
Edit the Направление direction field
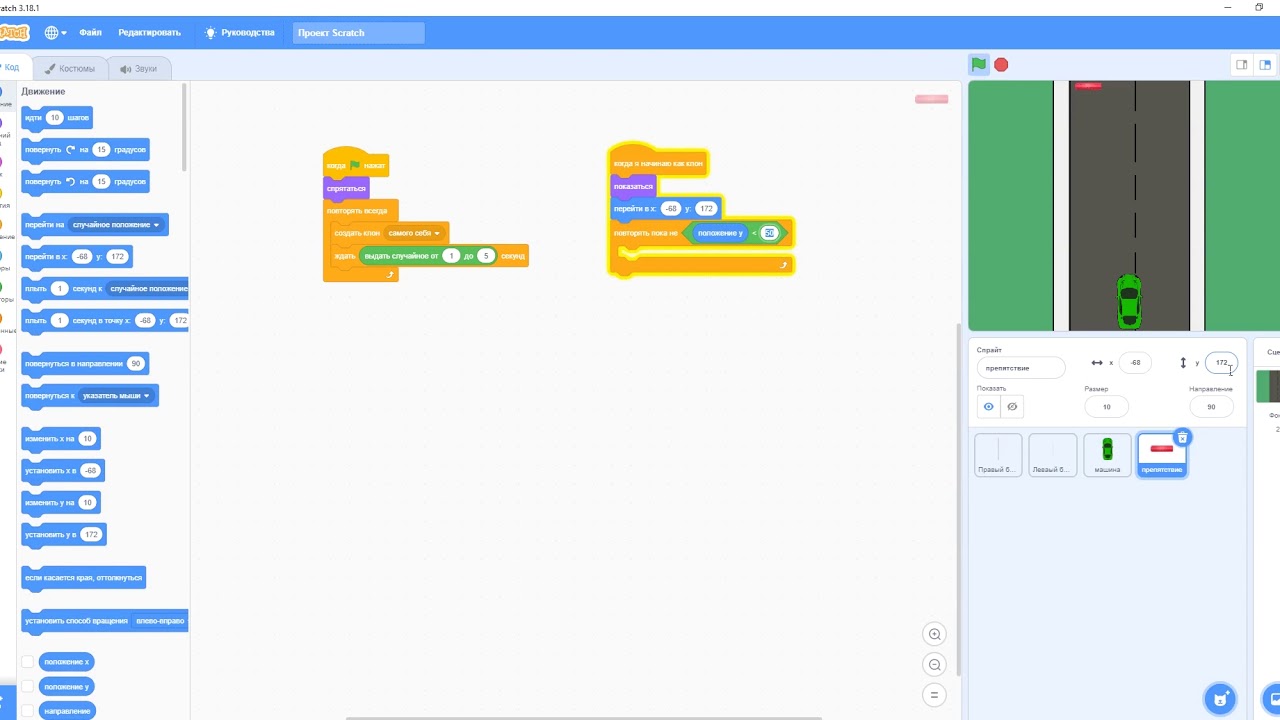1211,407
